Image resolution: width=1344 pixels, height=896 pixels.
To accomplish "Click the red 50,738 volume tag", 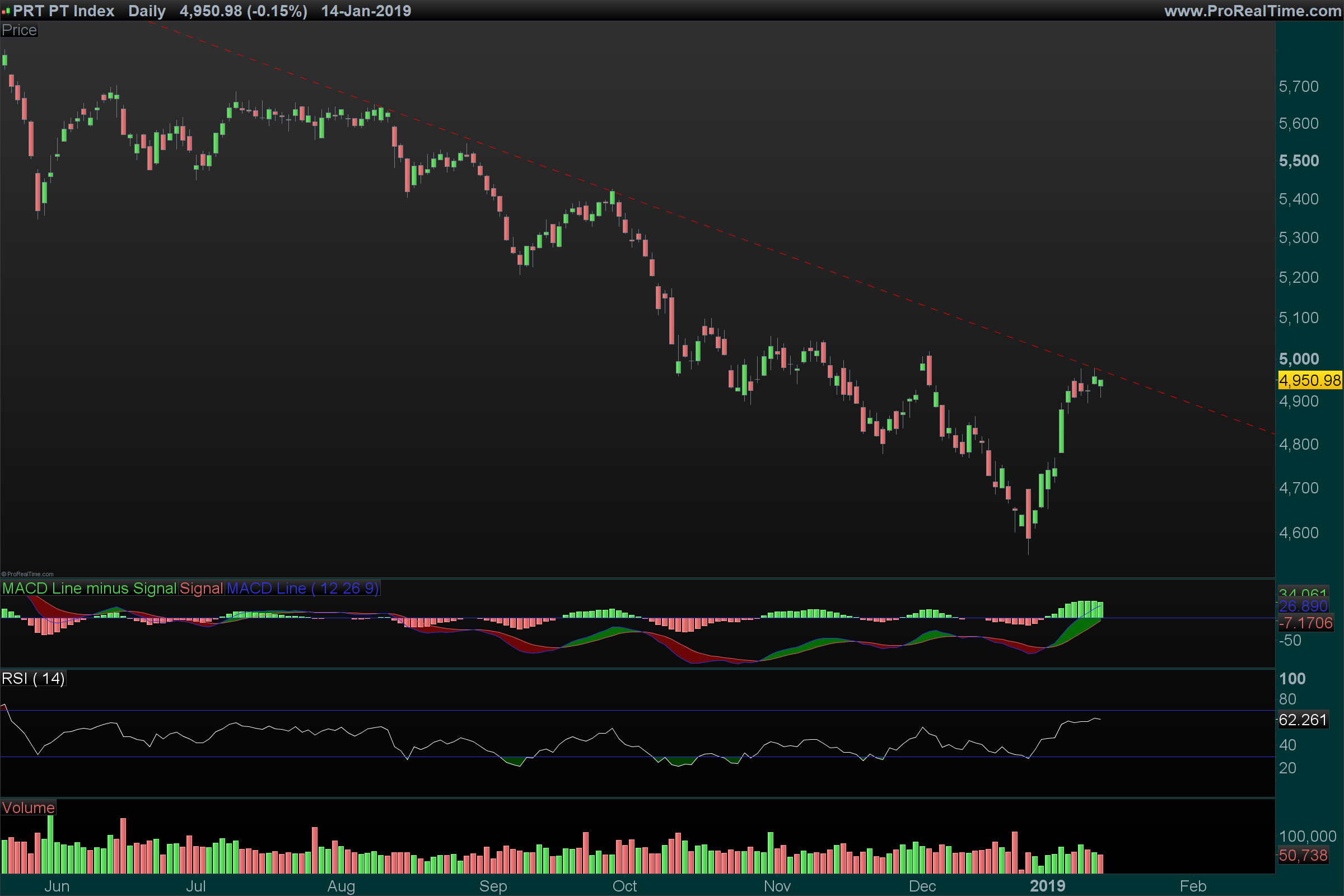I will 1303,856.
